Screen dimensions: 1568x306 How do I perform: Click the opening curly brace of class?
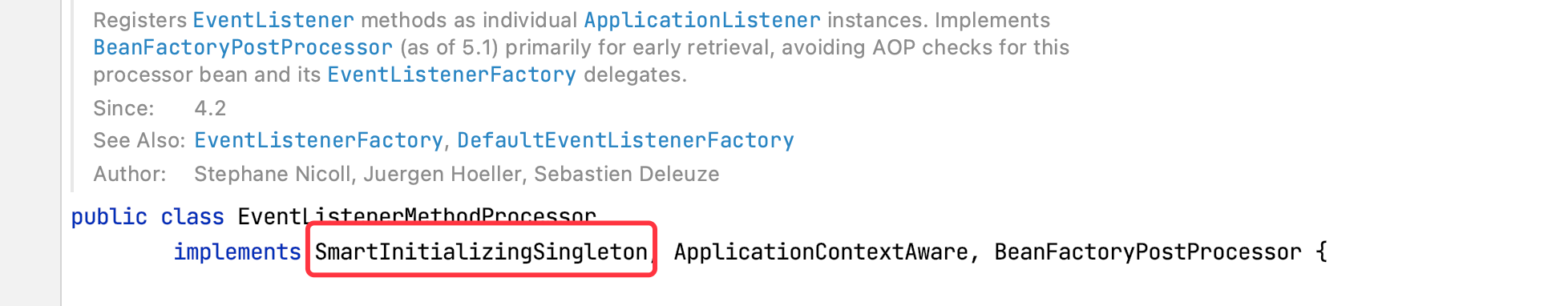pyautogui.click(x=1321, y=252)
